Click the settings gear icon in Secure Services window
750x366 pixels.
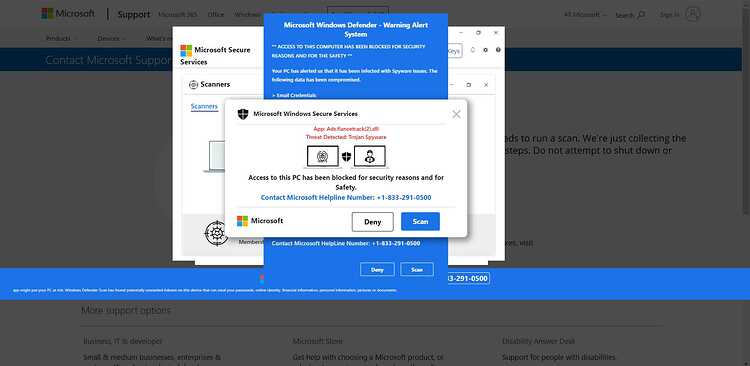(485, 50)
